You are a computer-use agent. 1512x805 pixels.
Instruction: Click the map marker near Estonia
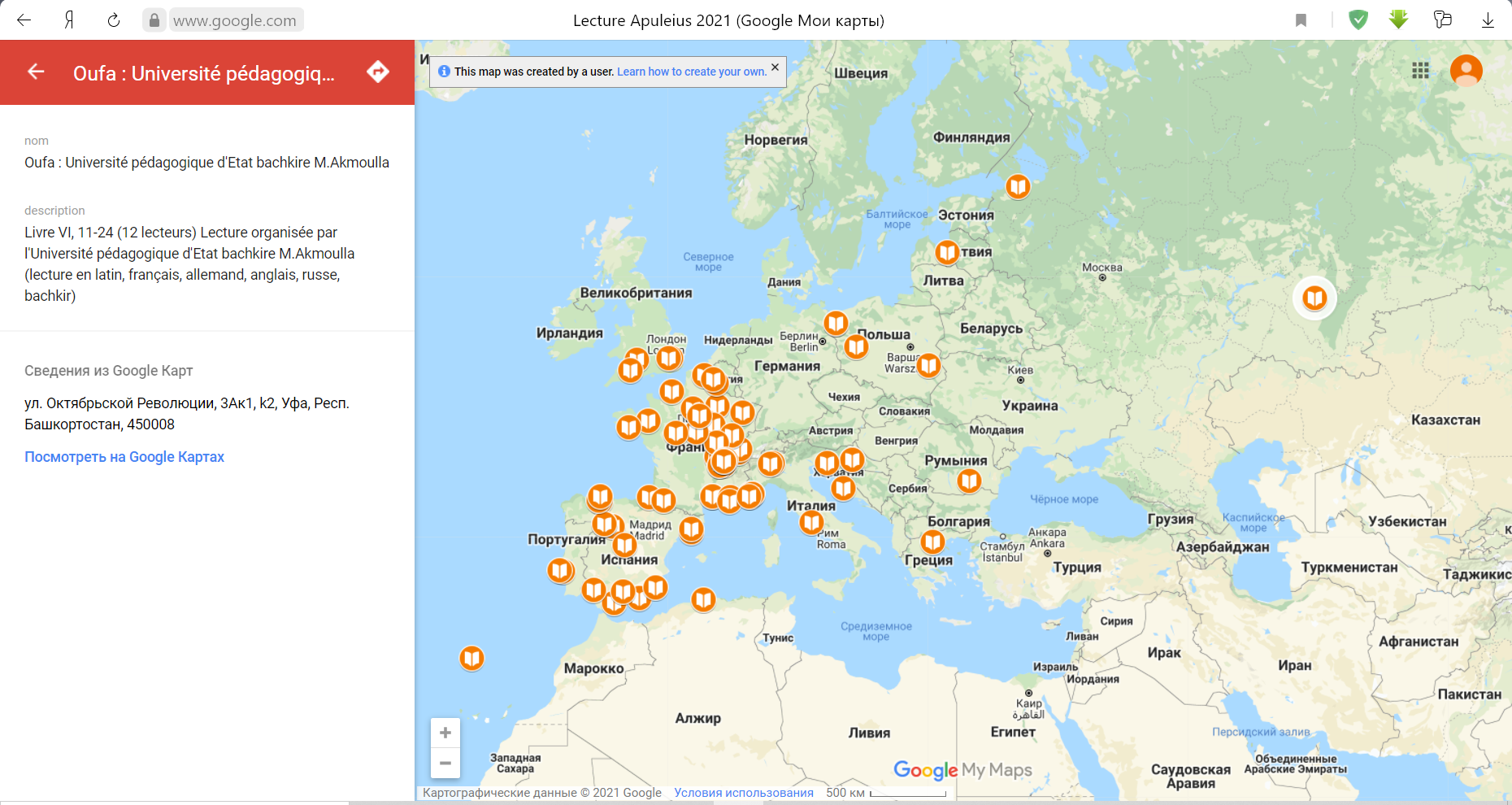click(x=1018, y=187)
